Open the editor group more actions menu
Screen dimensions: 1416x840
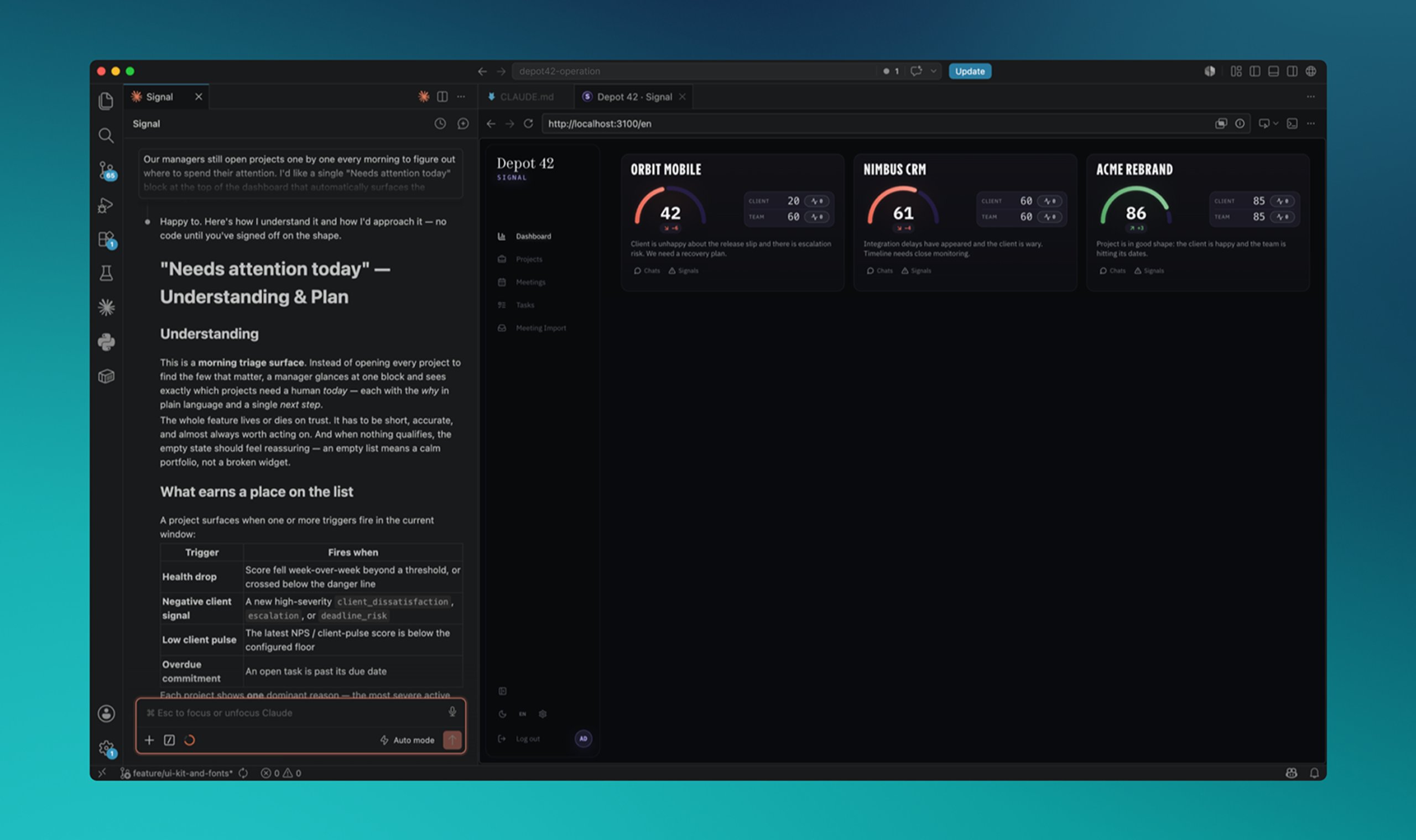coord(1311,97)
